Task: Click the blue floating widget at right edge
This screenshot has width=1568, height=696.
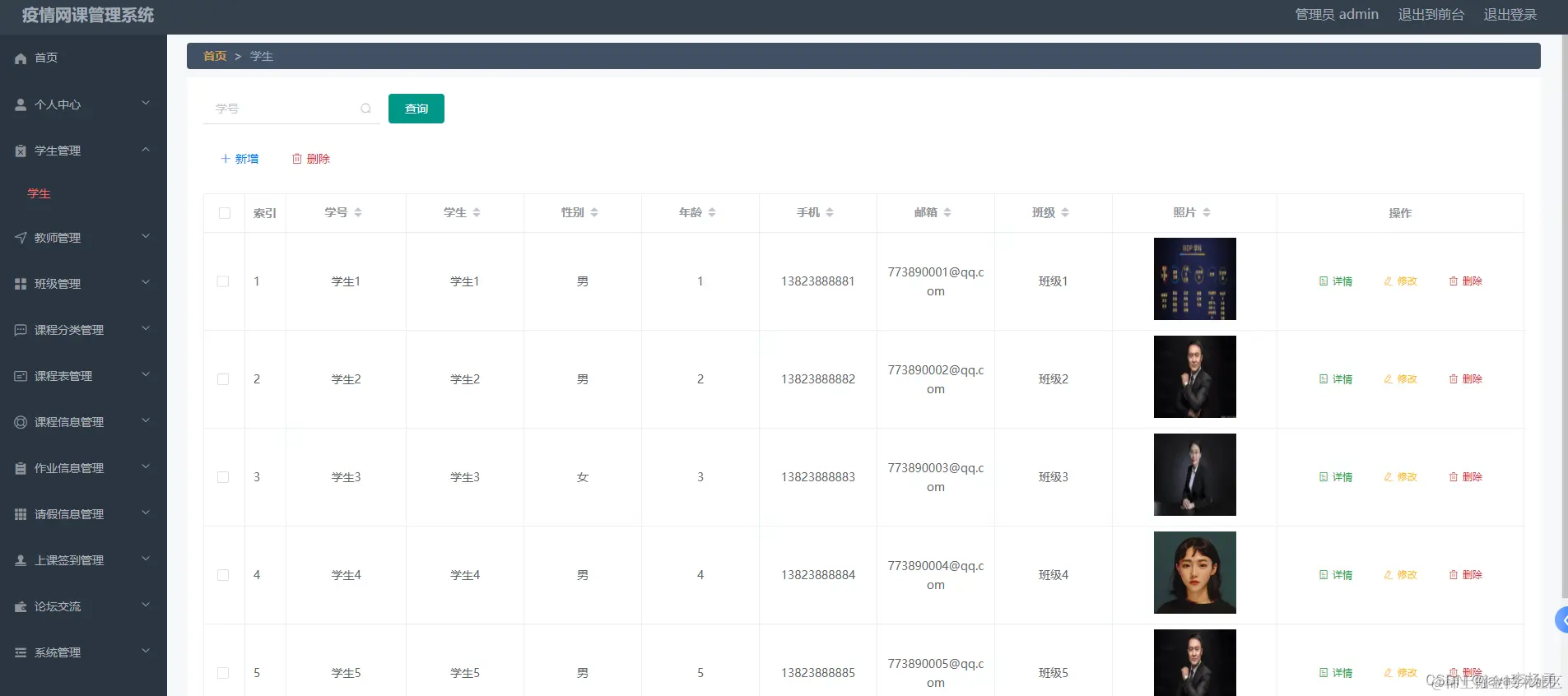Action: [1561, 619]
